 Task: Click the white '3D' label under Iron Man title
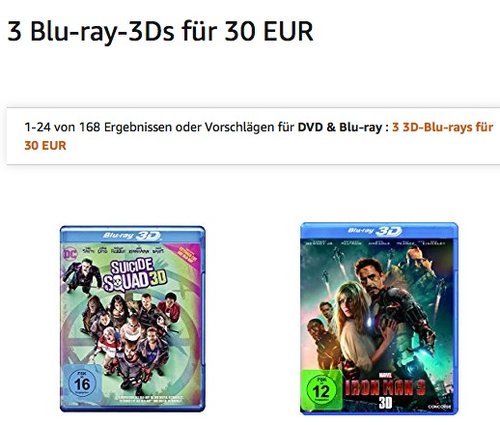pyautogui.click(x=385, y=404)
